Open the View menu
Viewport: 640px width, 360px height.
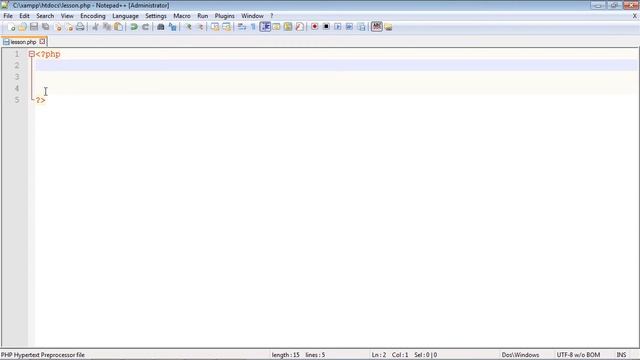(67, 16)
